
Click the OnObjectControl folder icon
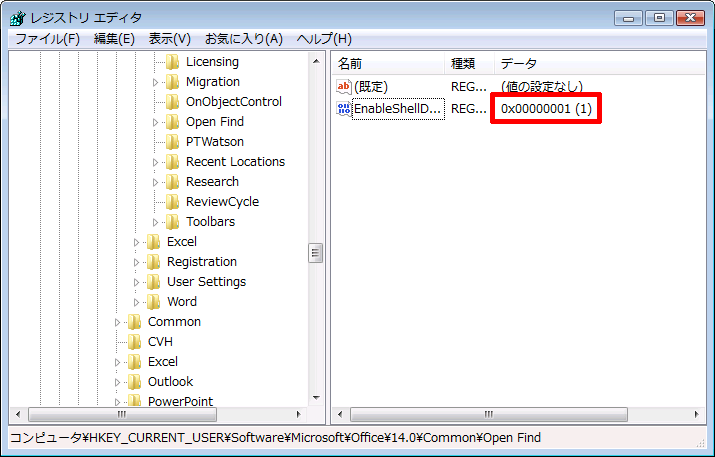172,102
